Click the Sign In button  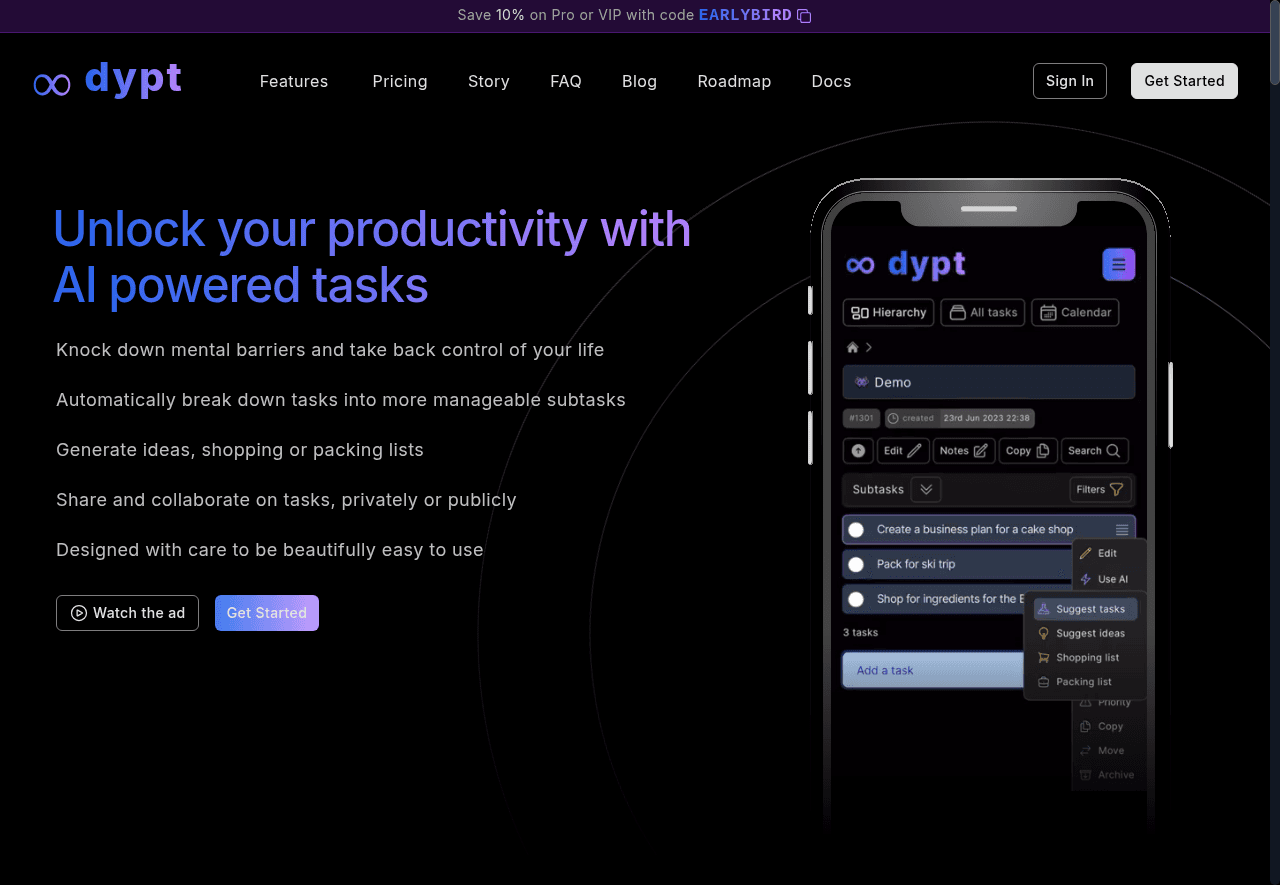(x=1069, y=81)
